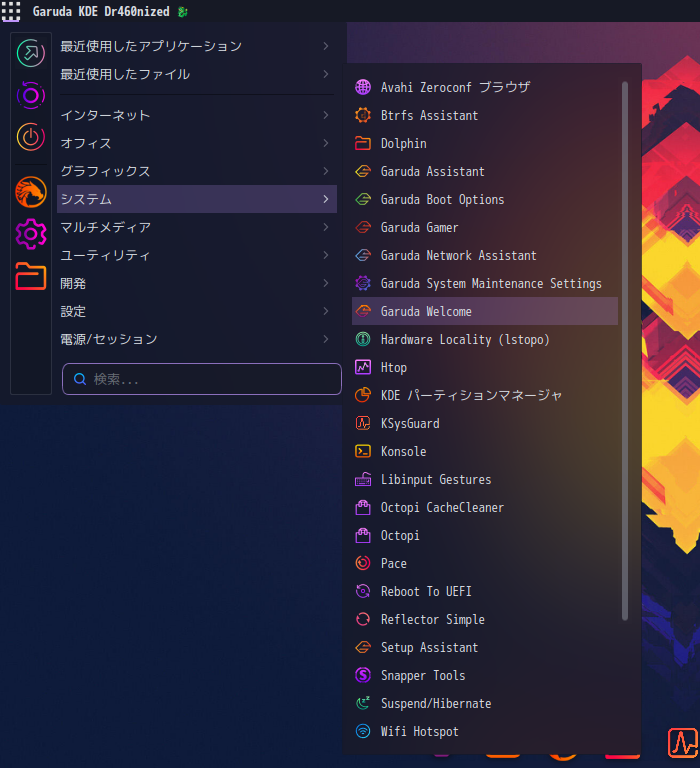Image resolution: width=700 pixels, height=768 pixels.
Task: Click the power icon in launcher sidebar
Action: [31, 137]
